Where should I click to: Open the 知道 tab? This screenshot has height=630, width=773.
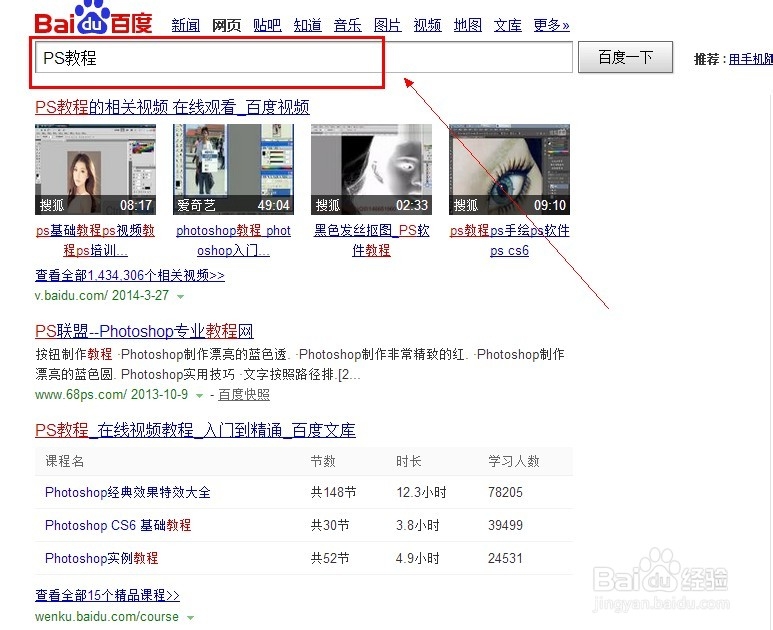[x=307, y=25]
